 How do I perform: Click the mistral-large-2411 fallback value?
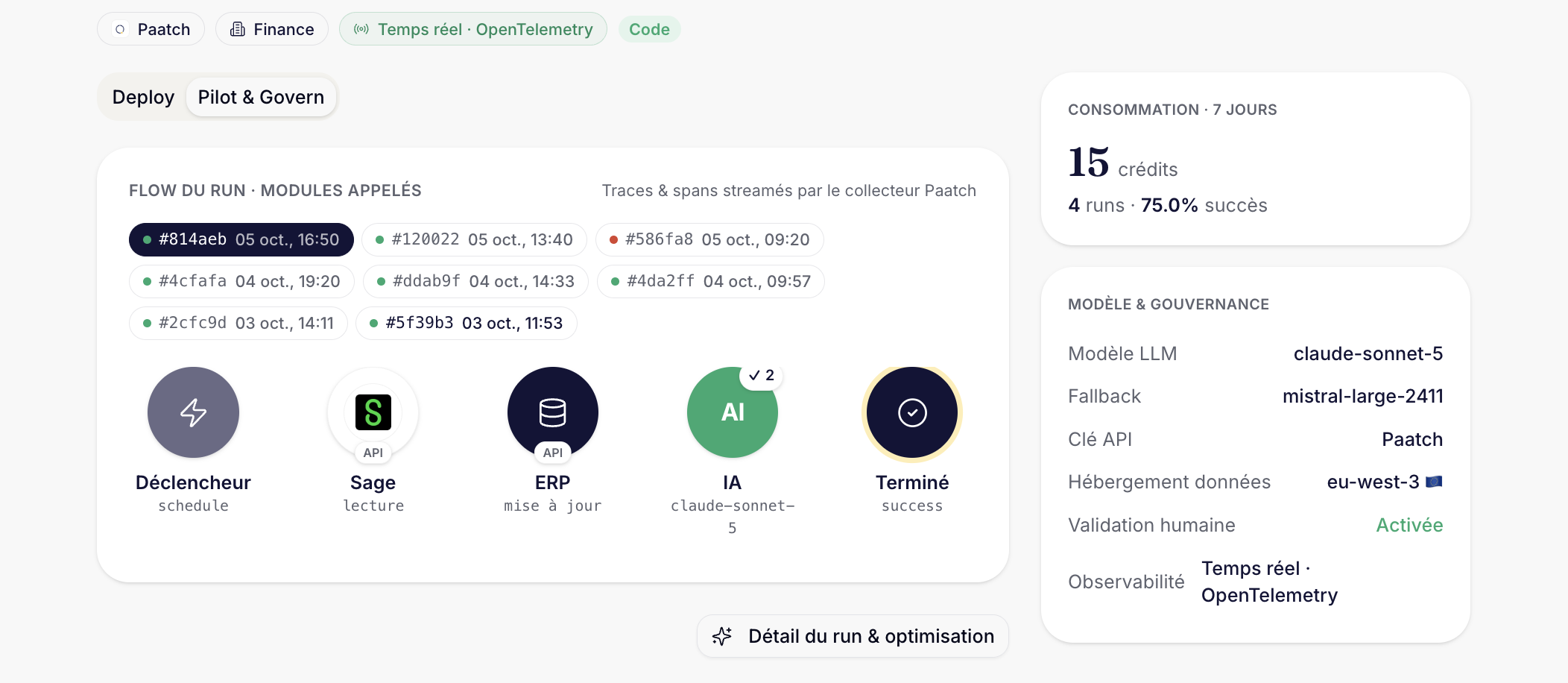click(1363, 396)
